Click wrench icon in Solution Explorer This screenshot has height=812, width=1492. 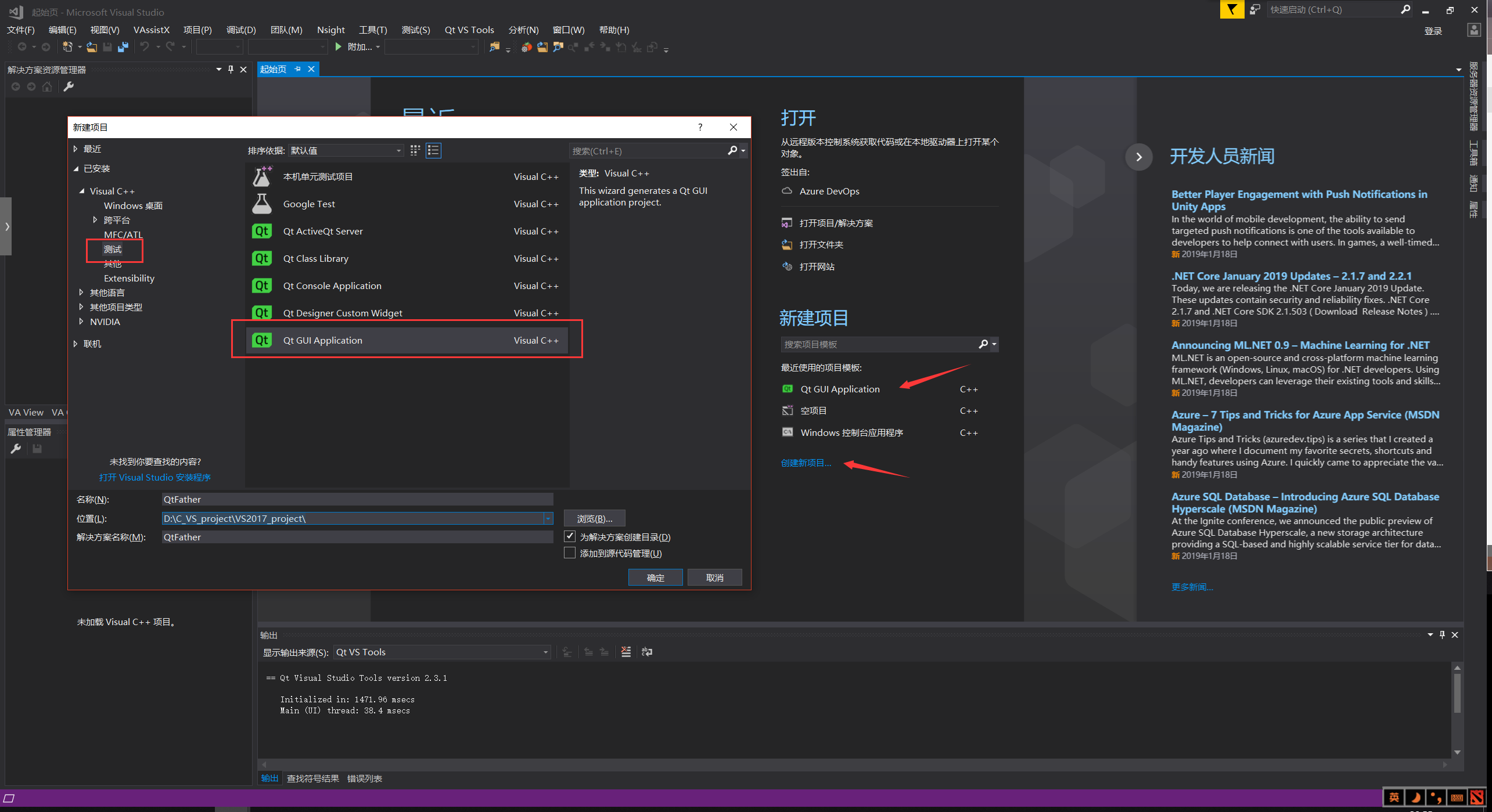coord(69,87)
